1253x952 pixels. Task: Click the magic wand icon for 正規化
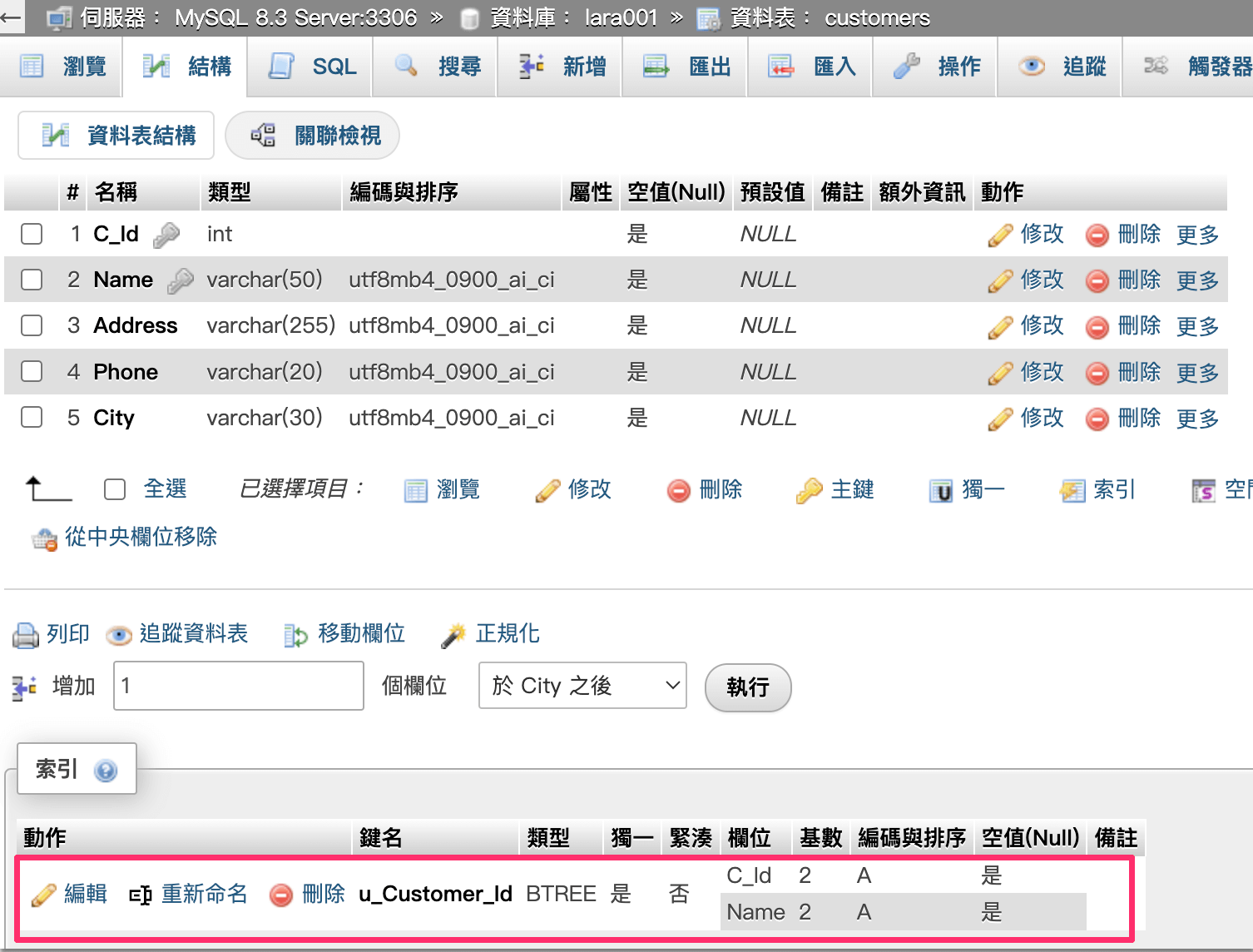click(453, 636)
